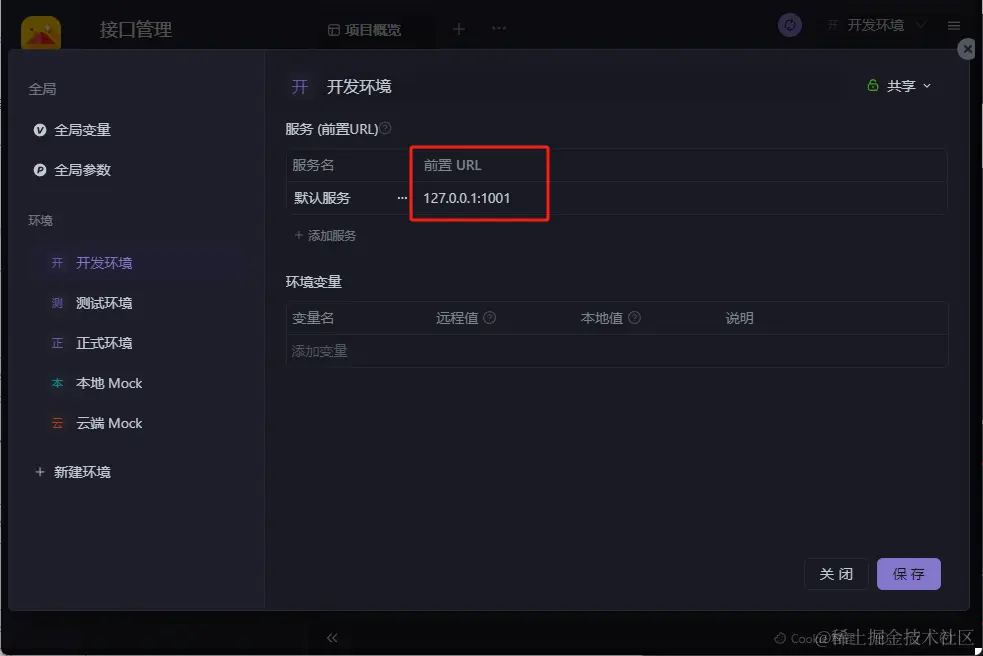Click the help icon next to 远程值
Image resolution: width=983 pixels, height=656 pixels.
tap(490, 318)
